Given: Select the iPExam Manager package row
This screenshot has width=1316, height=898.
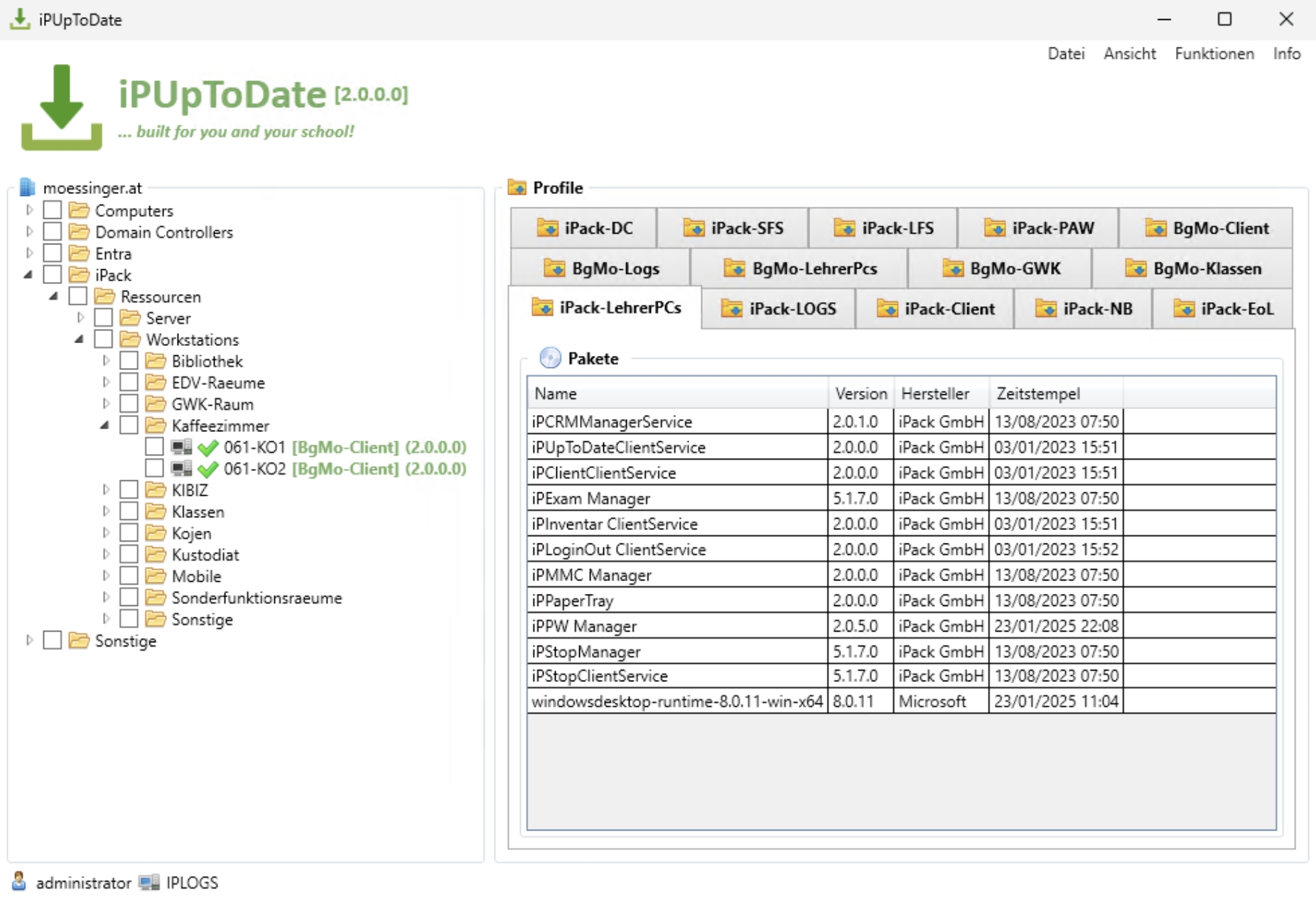Looking at the screenshot, I should point(590,499).
